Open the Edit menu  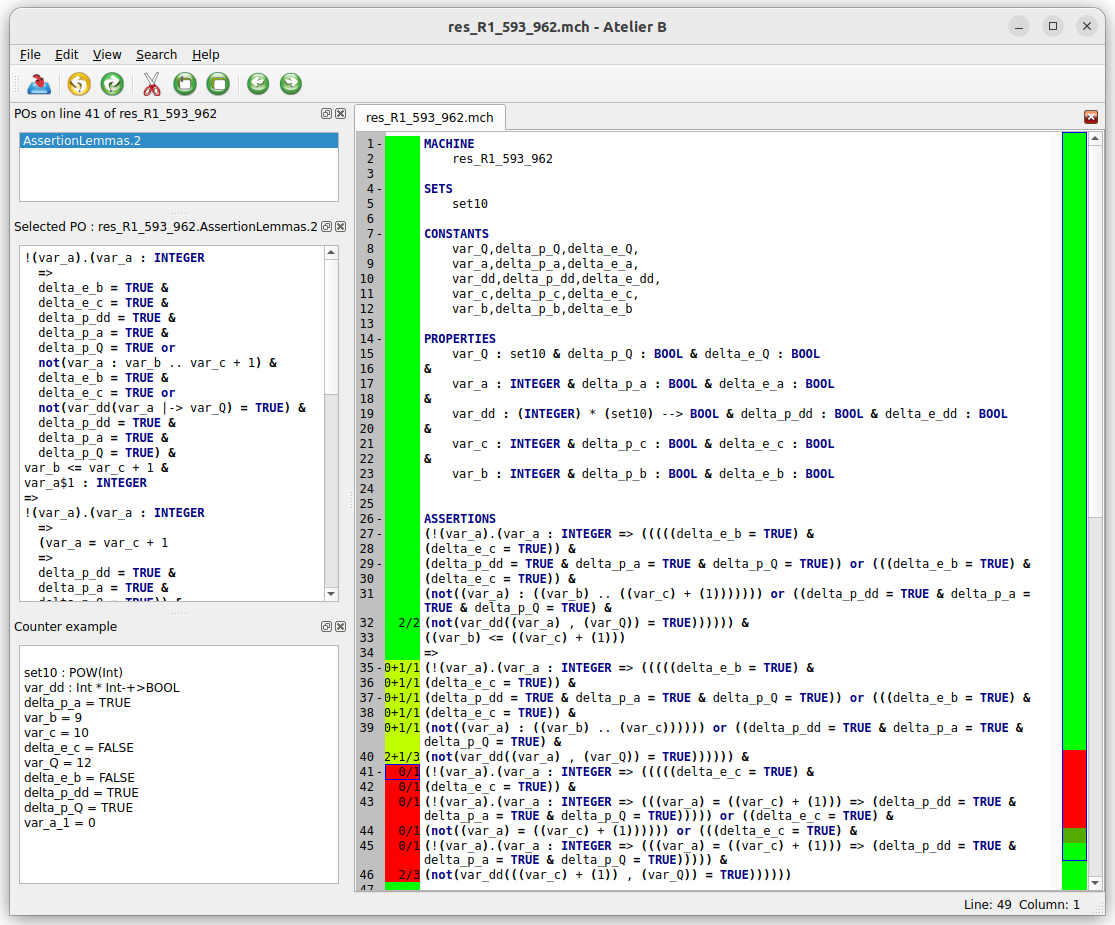pyautogui.click(x=67, y=55)
